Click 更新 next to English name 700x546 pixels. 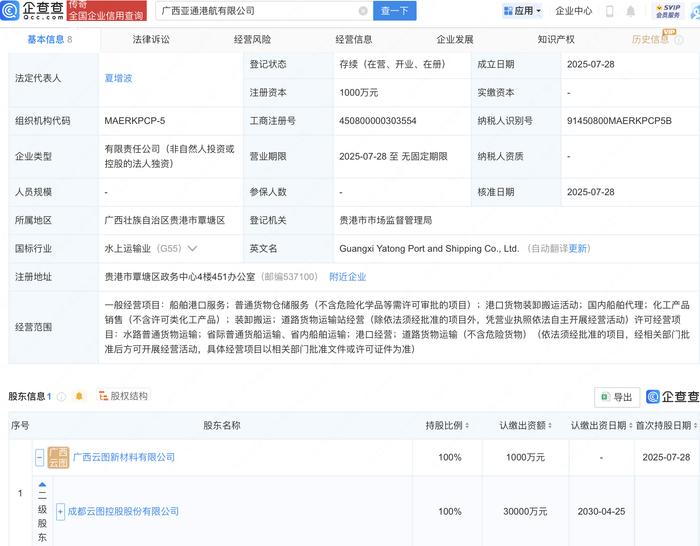(577, 249)
